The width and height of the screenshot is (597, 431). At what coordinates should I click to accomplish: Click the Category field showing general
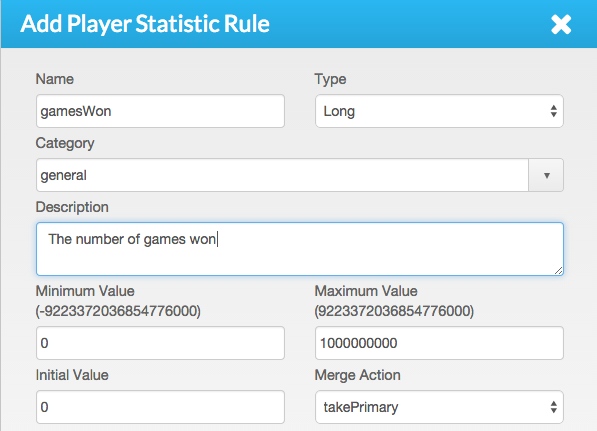[x=282, y=175]
